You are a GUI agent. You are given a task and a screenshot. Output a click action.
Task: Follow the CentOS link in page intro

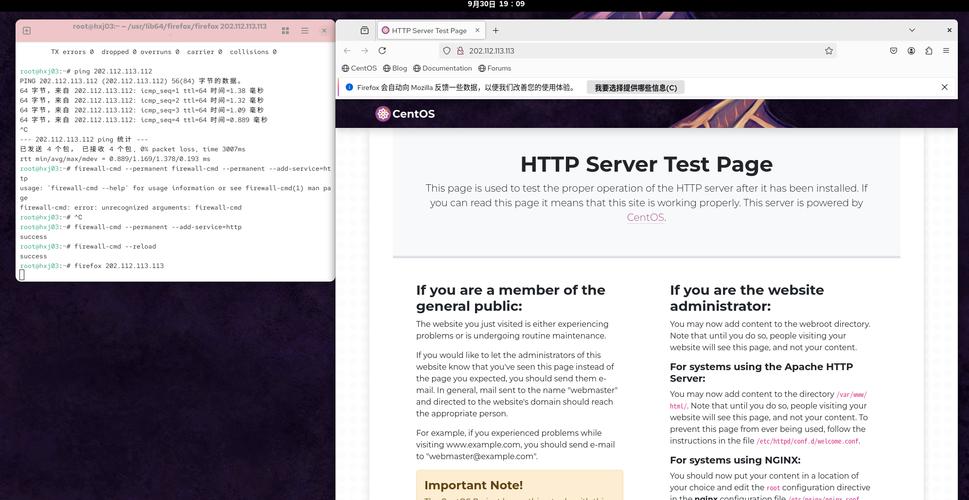(x=645, y=217)
